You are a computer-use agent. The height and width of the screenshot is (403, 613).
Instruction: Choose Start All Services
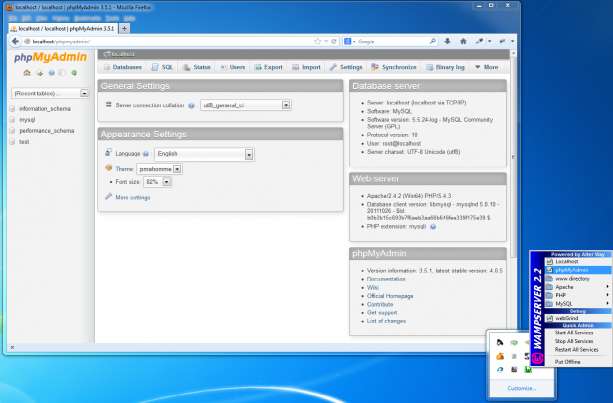(578, 333)
